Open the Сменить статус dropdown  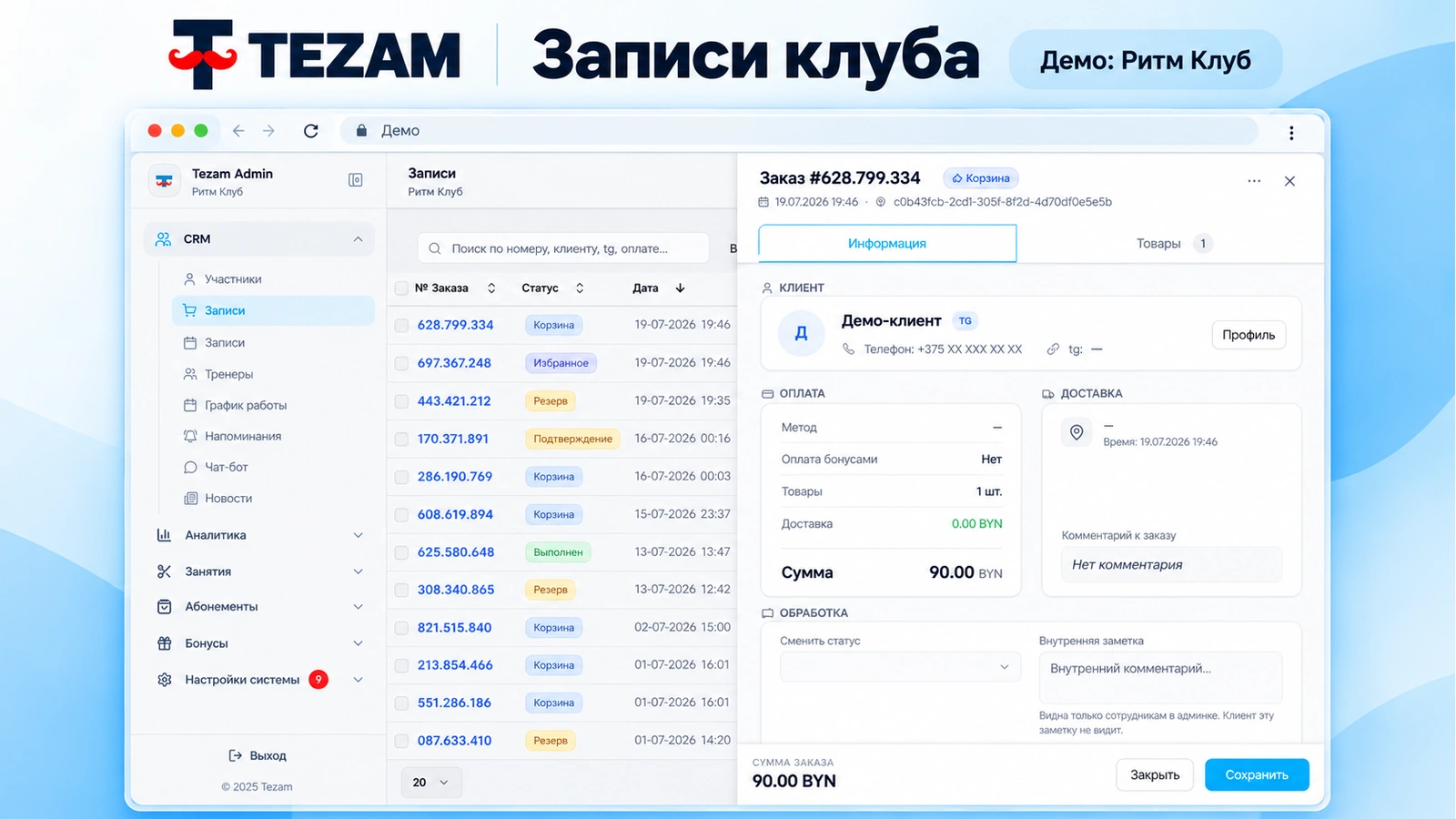(x=900, y=667)
